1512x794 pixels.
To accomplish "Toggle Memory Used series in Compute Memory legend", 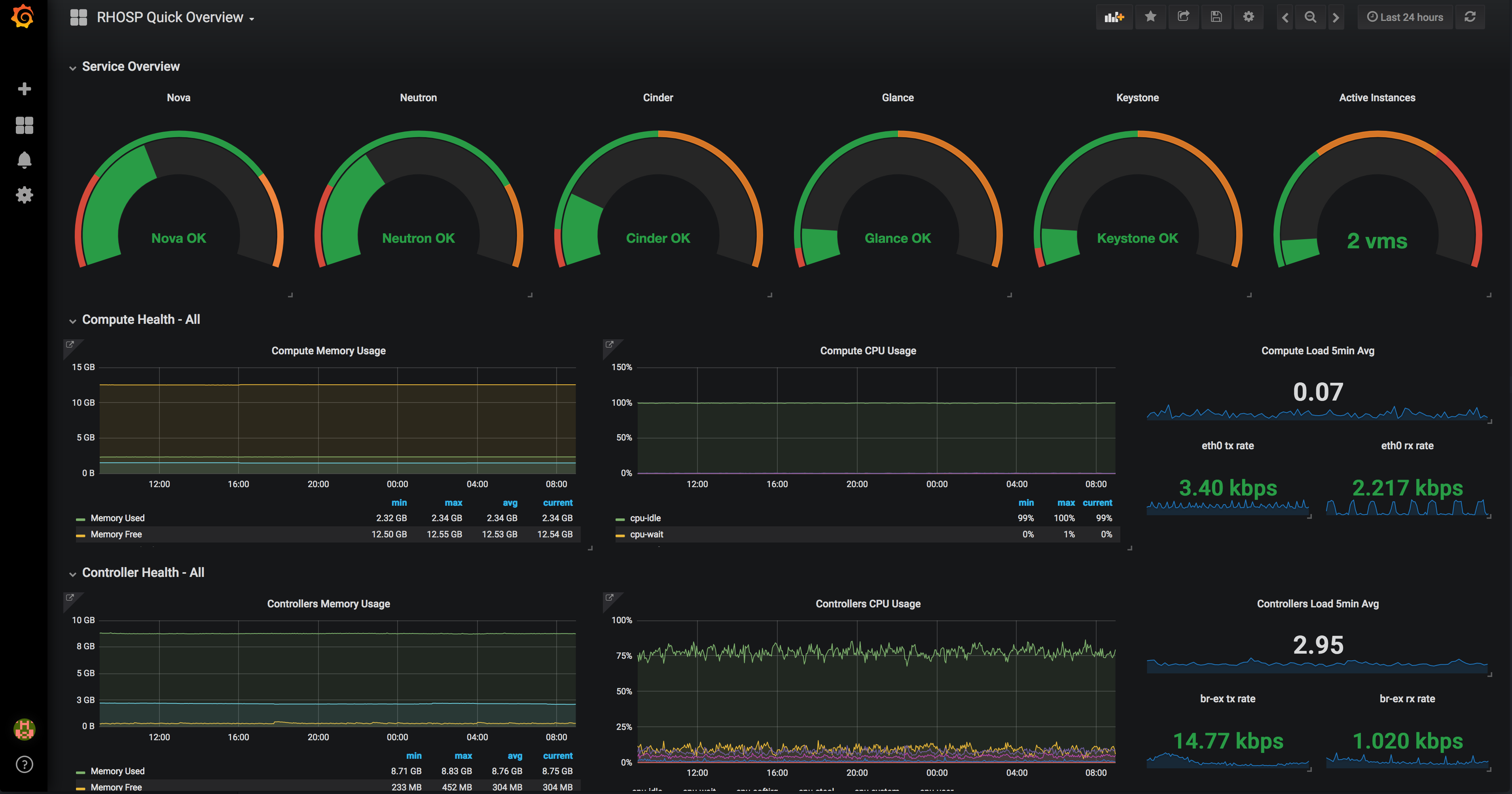I will [x=117, y=518].
